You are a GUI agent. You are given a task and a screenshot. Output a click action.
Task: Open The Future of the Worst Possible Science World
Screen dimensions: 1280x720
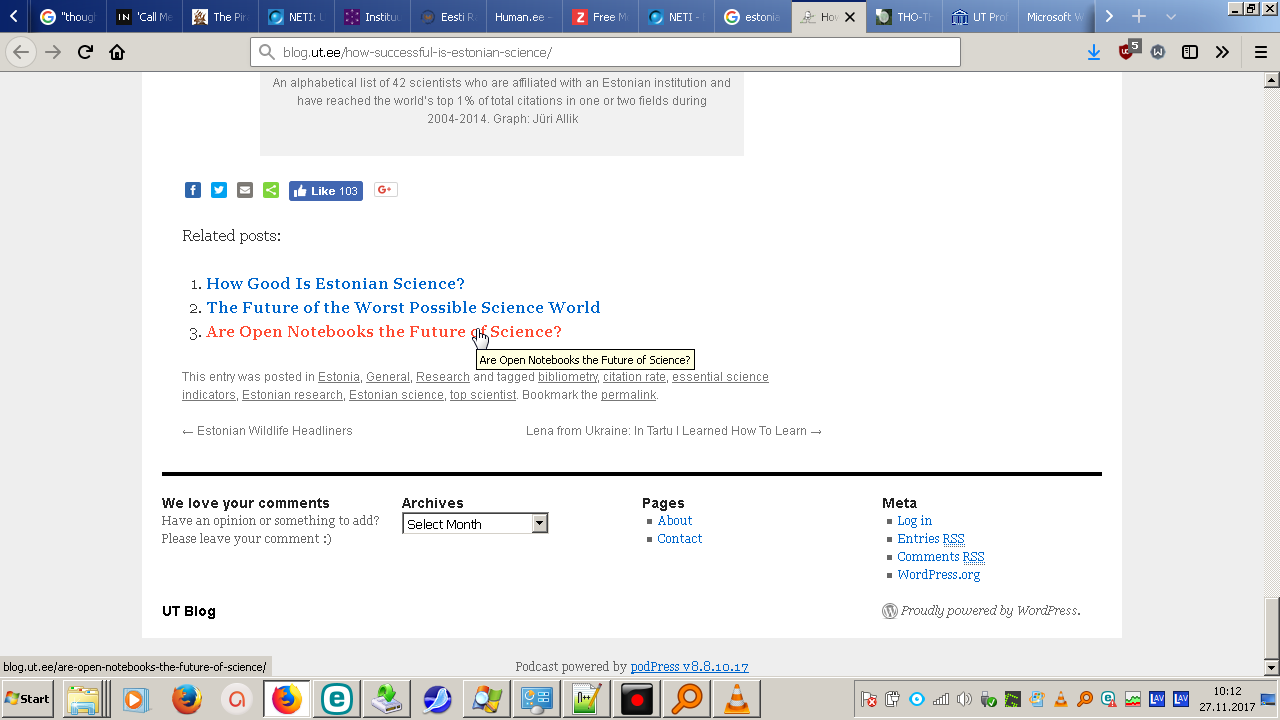(403, 308)
